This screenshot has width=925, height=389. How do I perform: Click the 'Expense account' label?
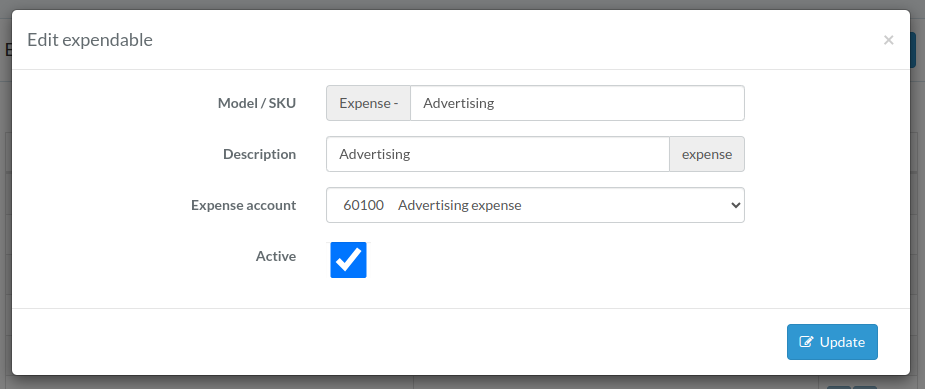244,205
